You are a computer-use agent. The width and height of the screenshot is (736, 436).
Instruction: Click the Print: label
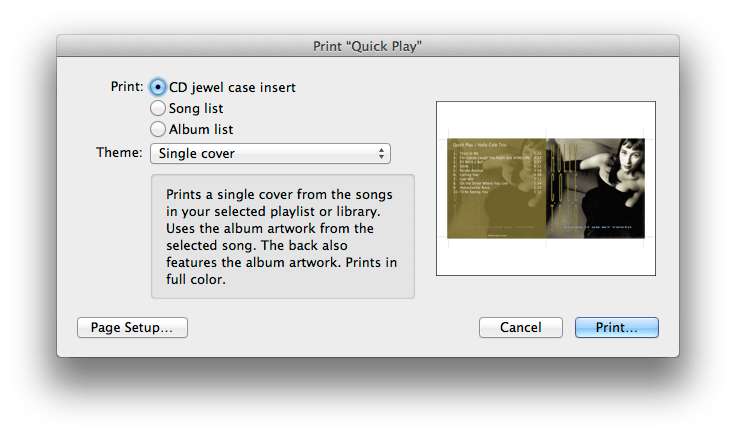point(127,87)
